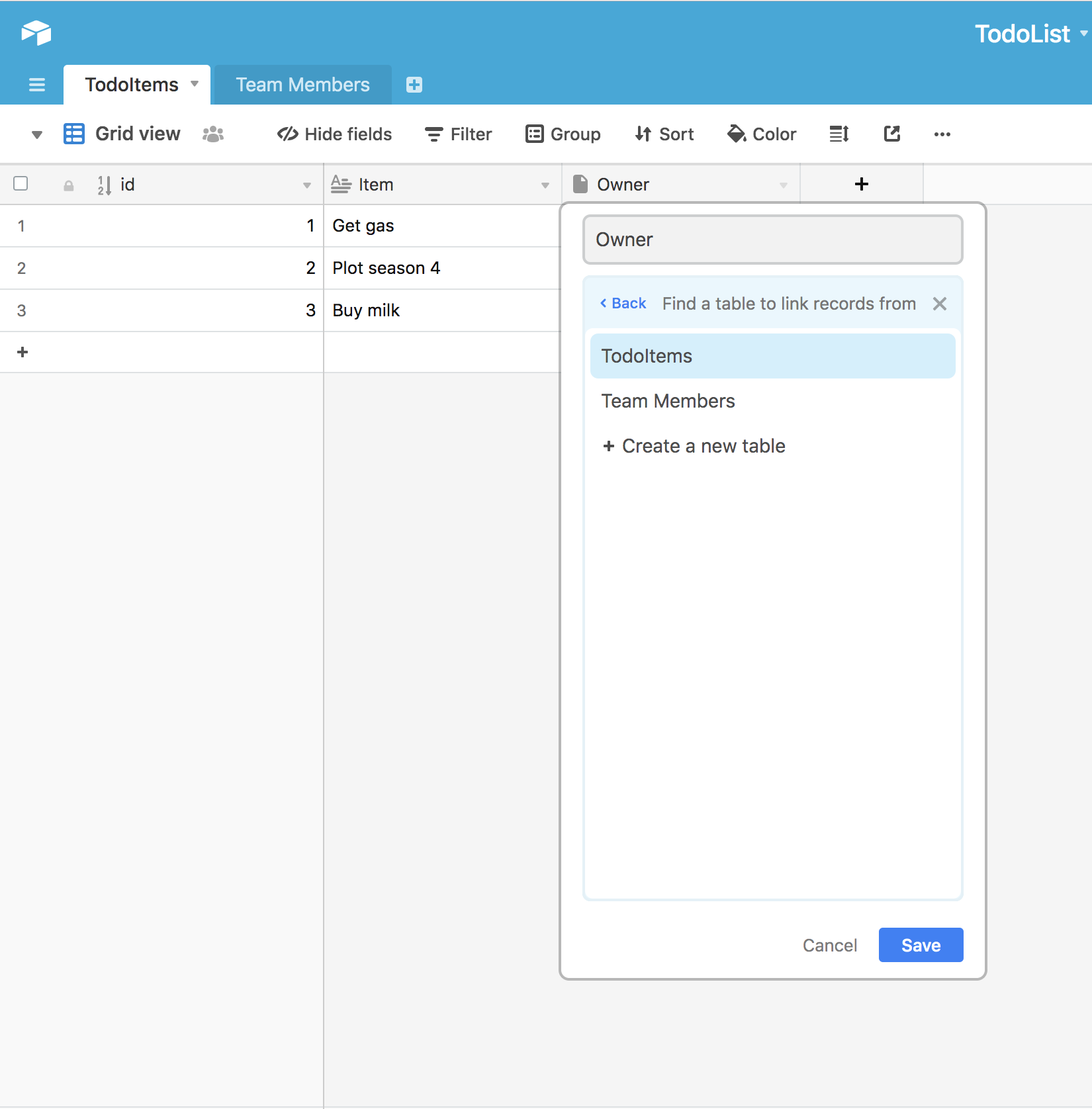This screenshot has width=1092, height=1109.
Task: Switch to the Team Members tab
Action: [x=302, y=85]
